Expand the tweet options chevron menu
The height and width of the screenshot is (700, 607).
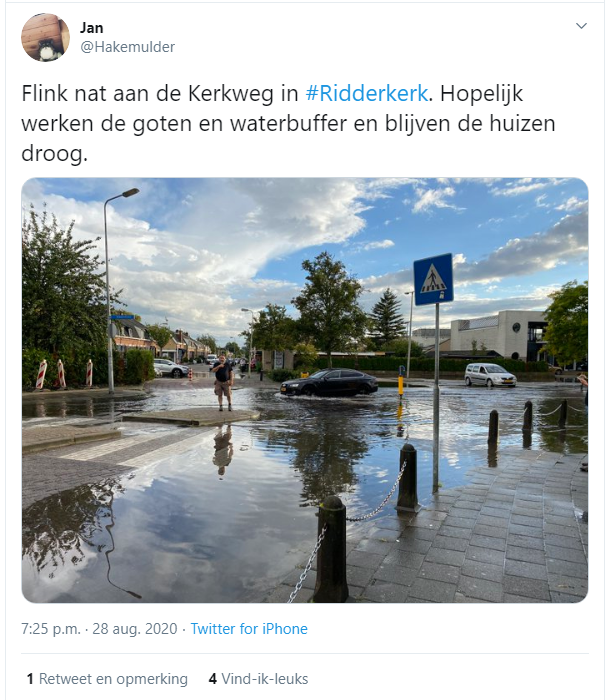(x=581, y=26)
